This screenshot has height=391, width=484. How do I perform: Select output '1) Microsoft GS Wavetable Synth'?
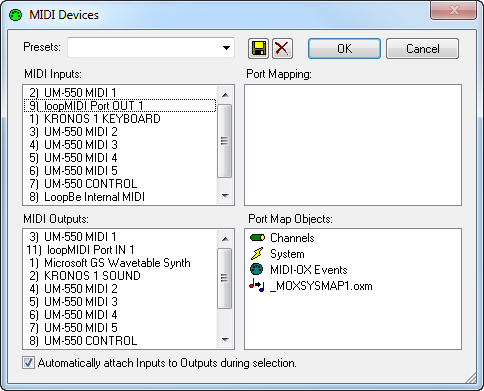tap(120, 263)
